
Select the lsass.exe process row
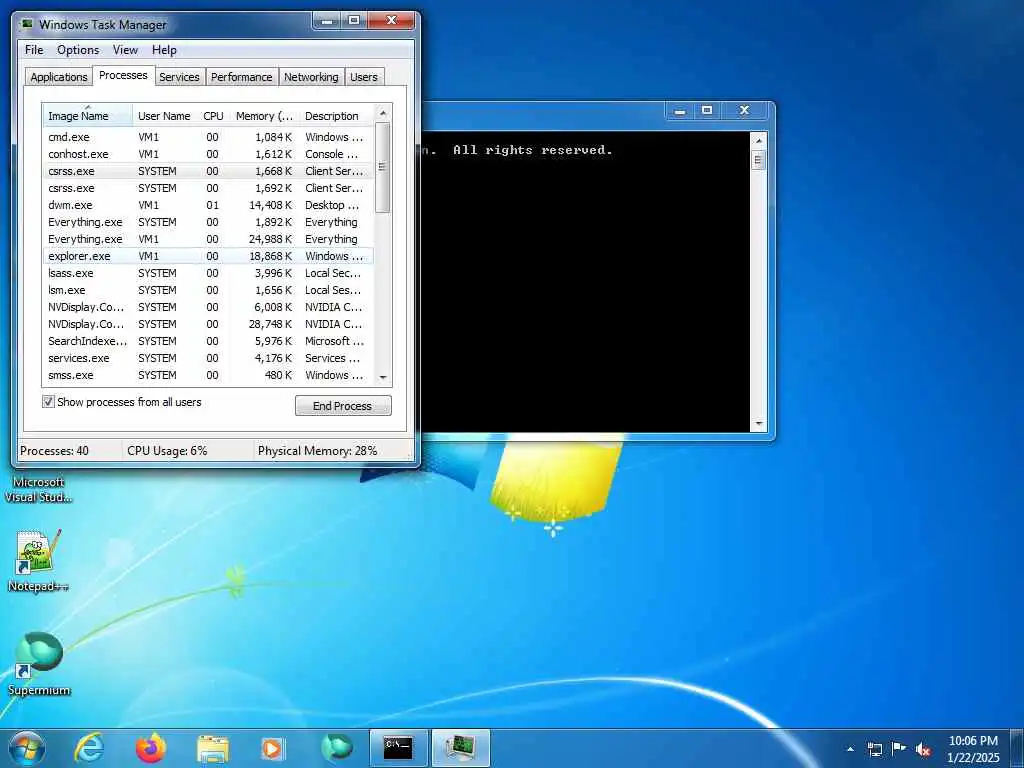pyautogui.click(x=208, y=273)
